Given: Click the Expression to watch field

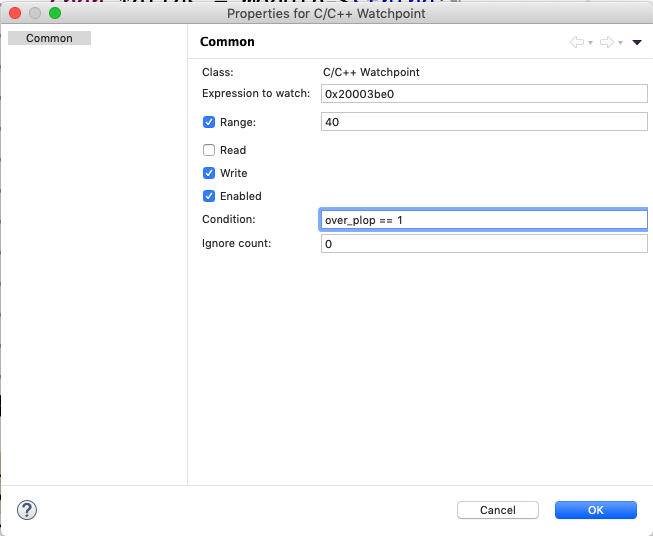Looking at the screenshot, I should 484,93.
